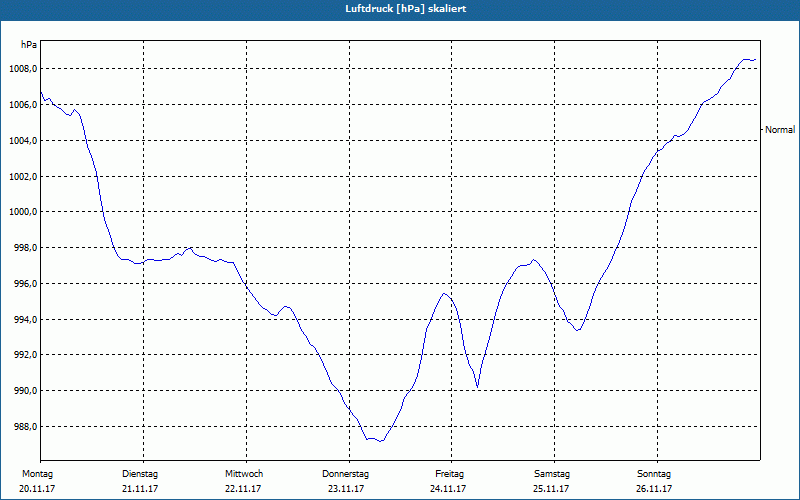Select the 1004,0 axis value

(x=23, y=140)
